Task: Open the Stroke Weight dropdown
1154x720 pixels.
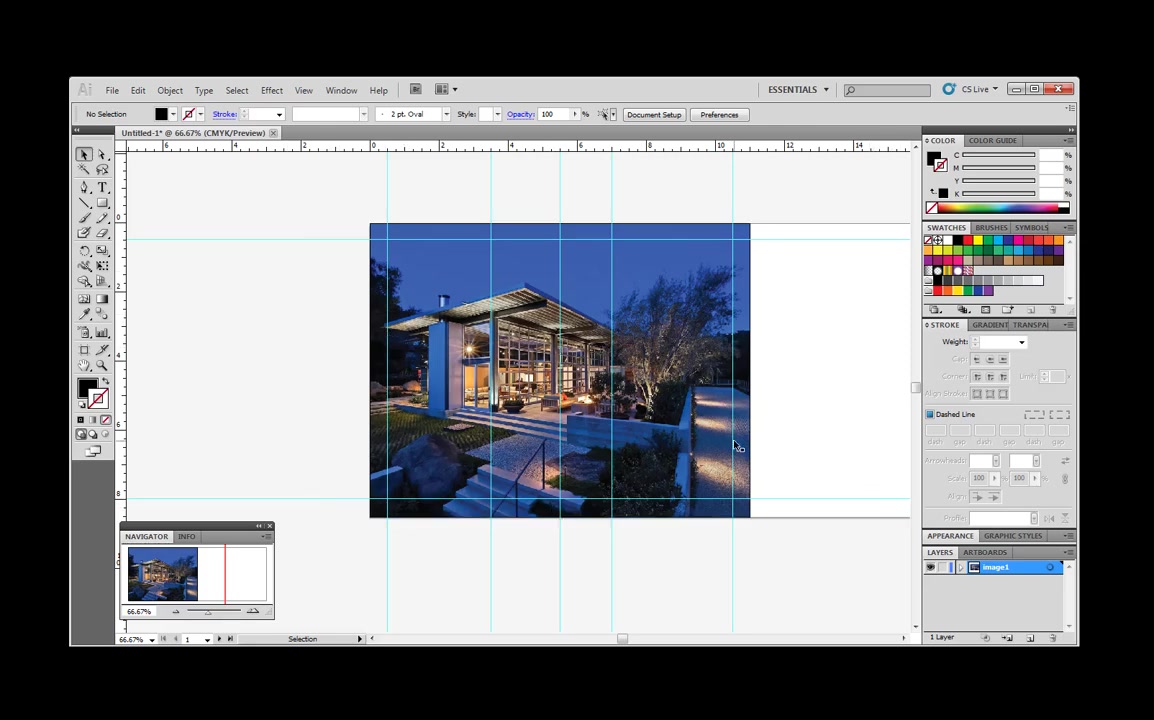Action: click(1021, 341)
